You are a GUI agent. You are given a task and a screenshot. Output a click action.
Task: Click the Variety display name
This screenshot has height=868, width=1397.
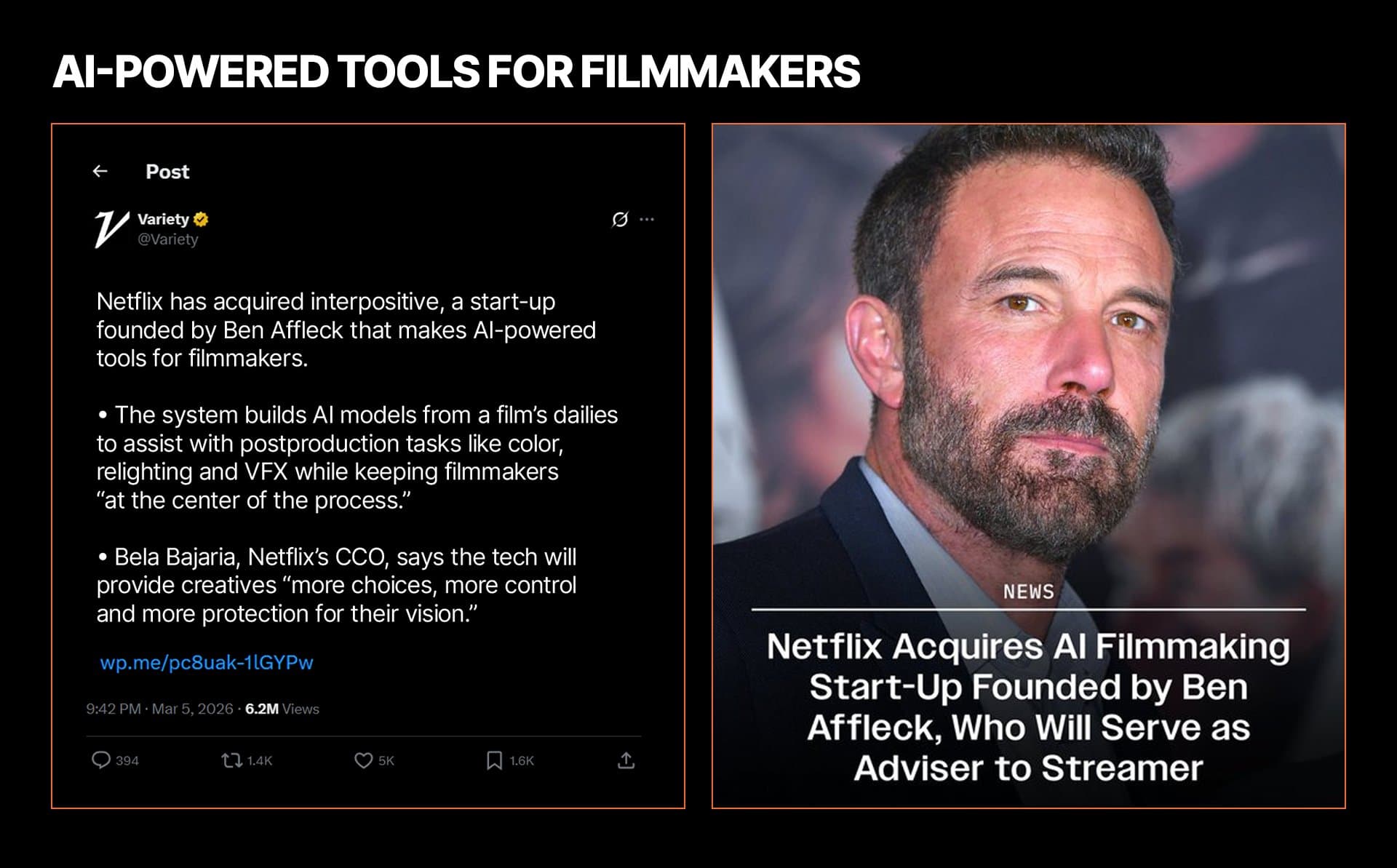163,219
